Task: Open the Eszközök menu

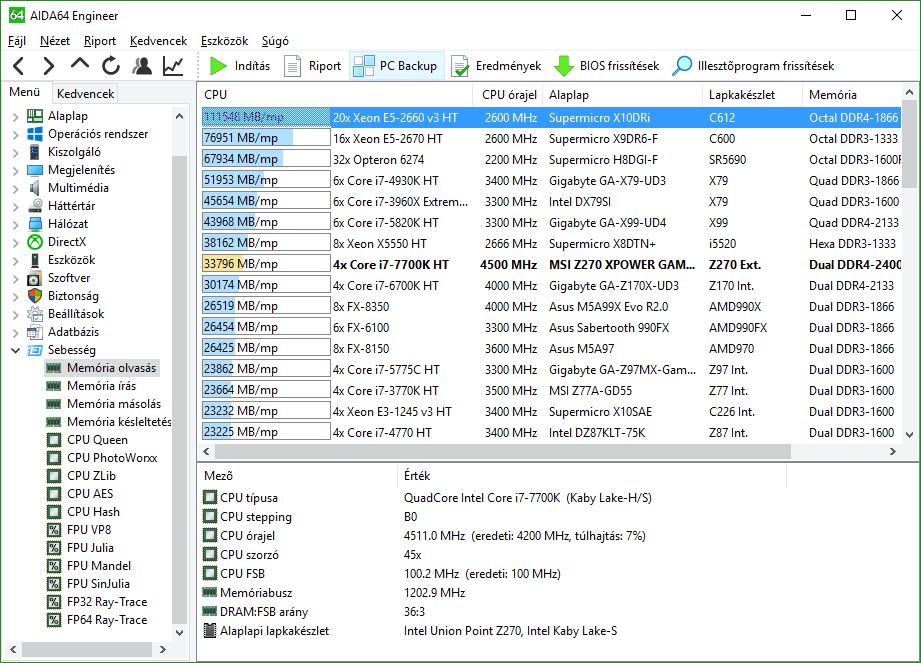Action: [x=224, y=41]
